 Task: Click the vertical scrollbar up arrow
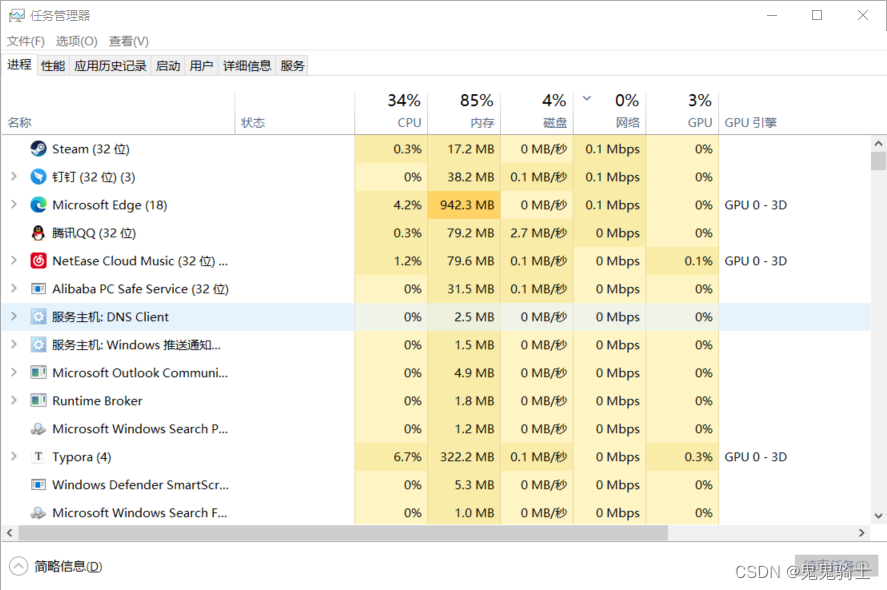point(878,144)
